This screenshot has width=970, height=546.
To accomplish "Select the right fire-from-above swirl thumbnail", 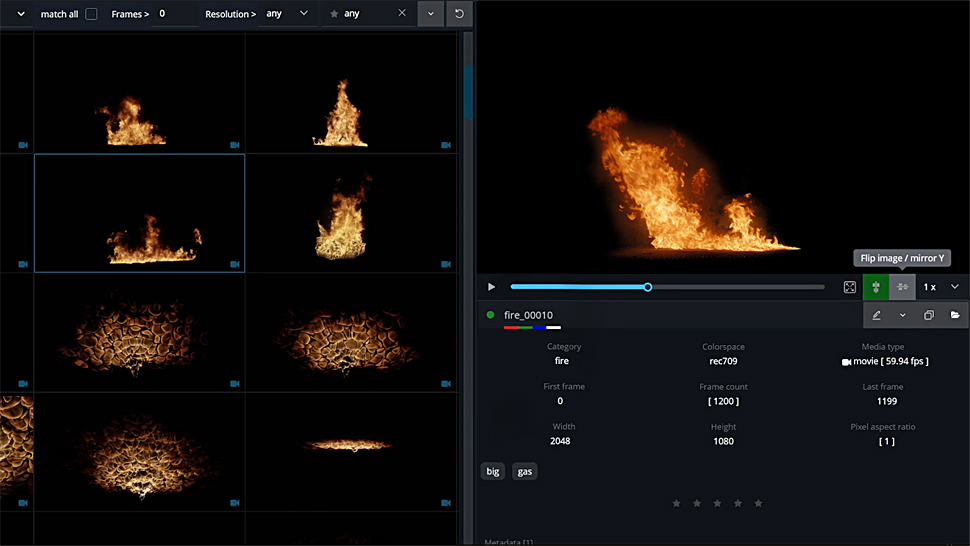I will pyautogui.click(x=351, y=333).
